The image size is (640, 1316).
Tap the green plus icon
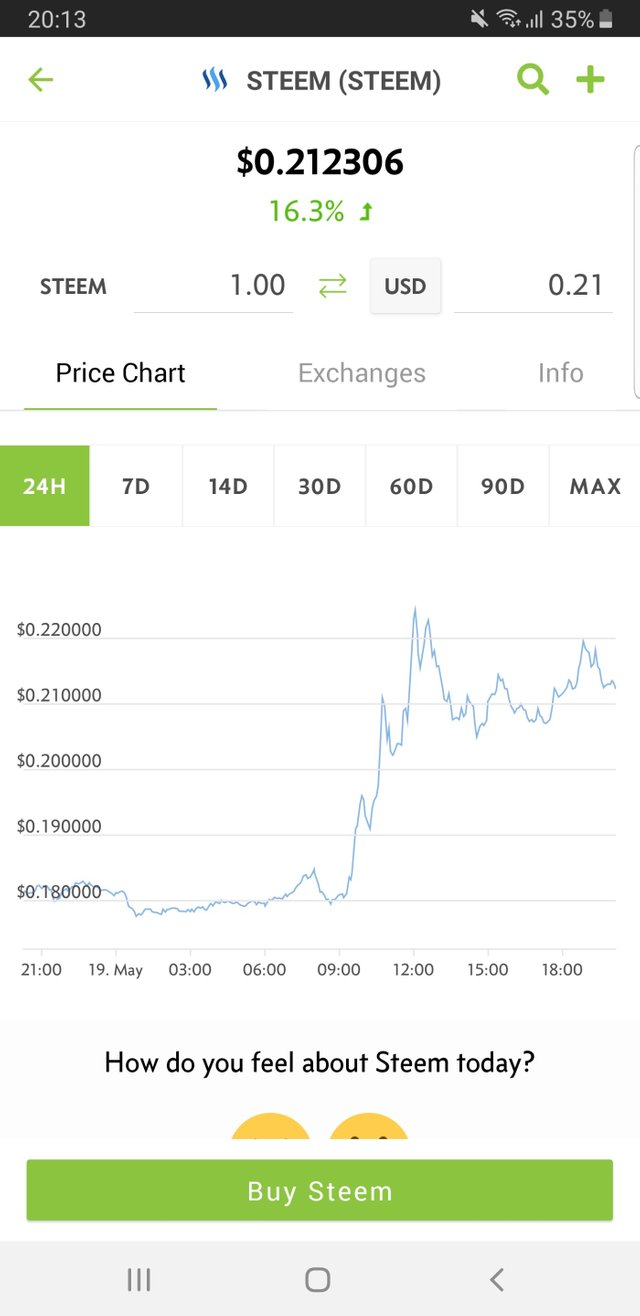[591, 80]
